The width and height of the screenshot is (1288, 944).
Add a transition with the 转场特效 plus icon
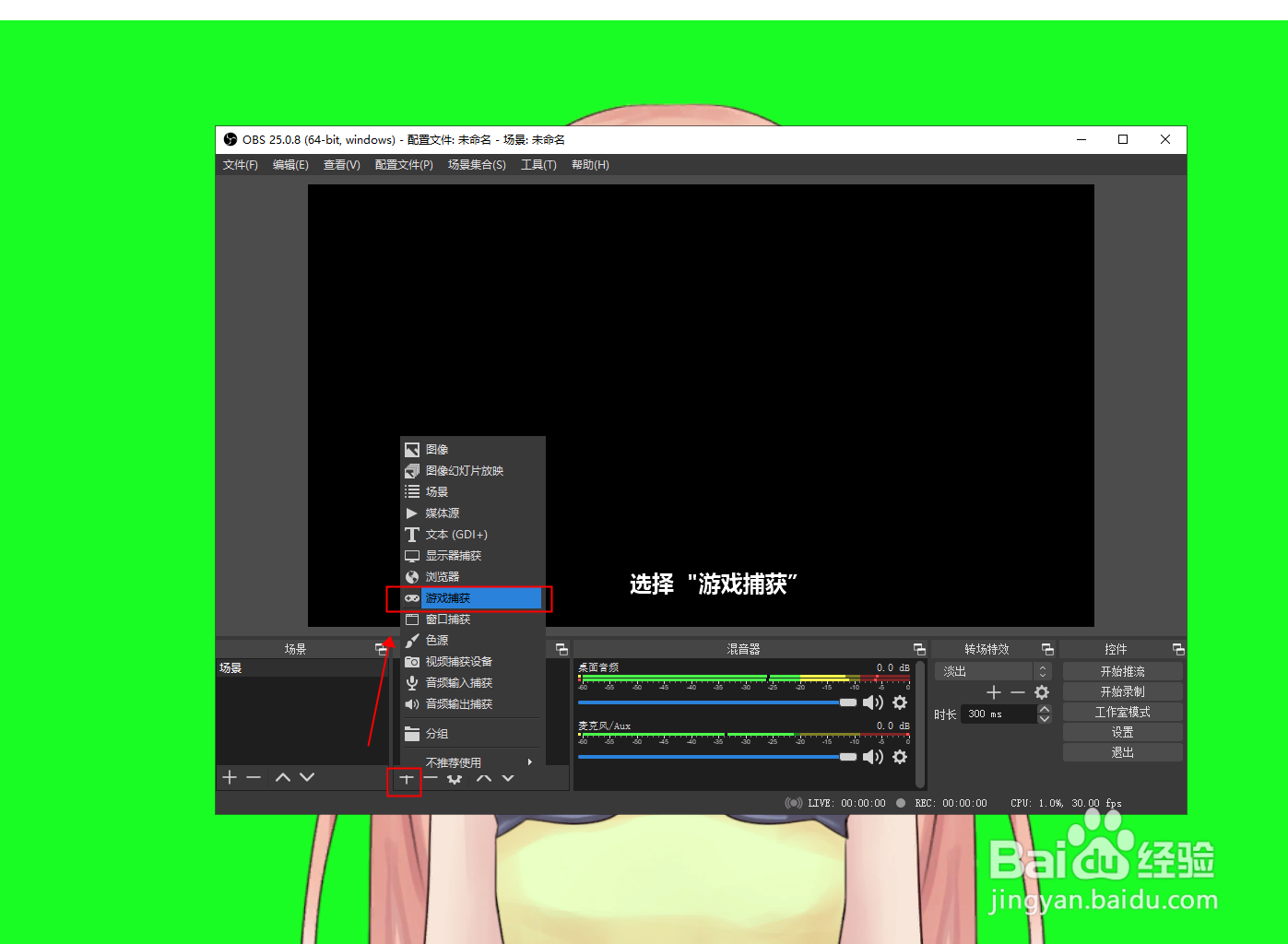click(x=994, y=692)
